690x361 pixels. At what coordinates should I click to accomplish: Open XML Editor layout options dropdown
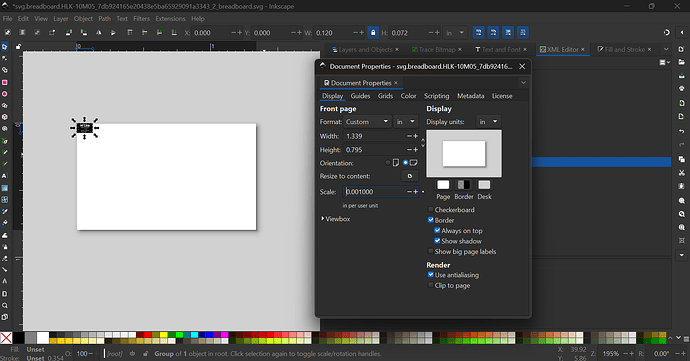click(x=664, y=63)
